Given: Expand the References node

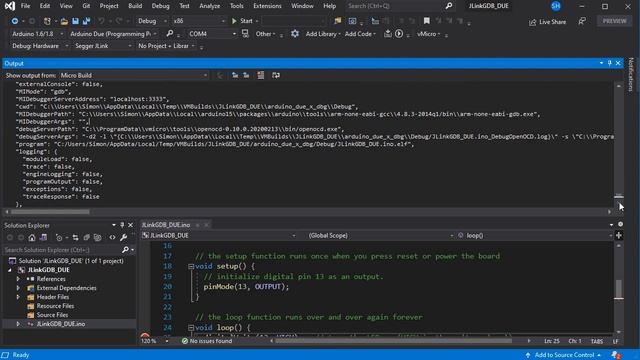Looking at the screenshot, I should point(18,279).
